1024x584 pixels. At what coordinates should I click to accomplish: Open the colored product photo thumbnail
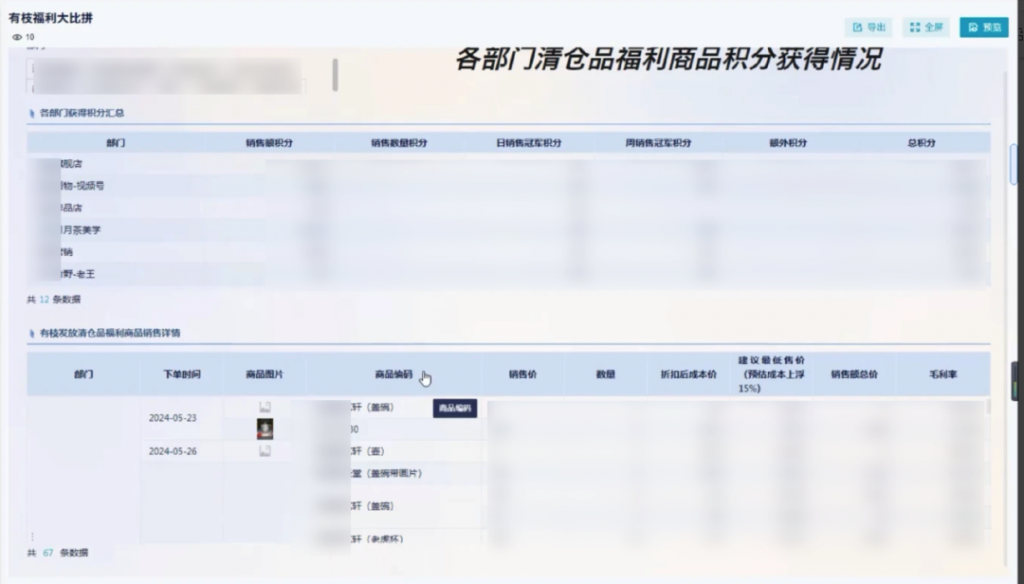pyautogui.click(x=265, y=429)
